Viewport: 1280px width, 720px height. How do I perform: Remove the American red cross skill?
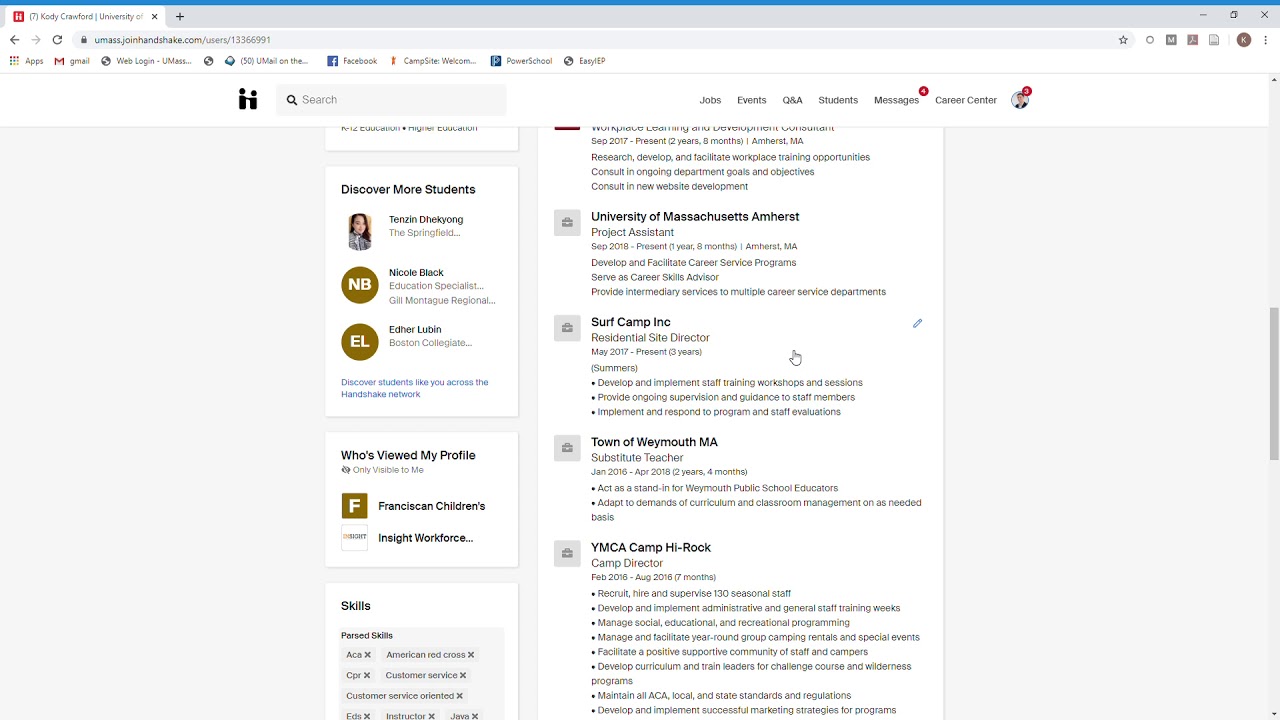click(x=471, y=655)
